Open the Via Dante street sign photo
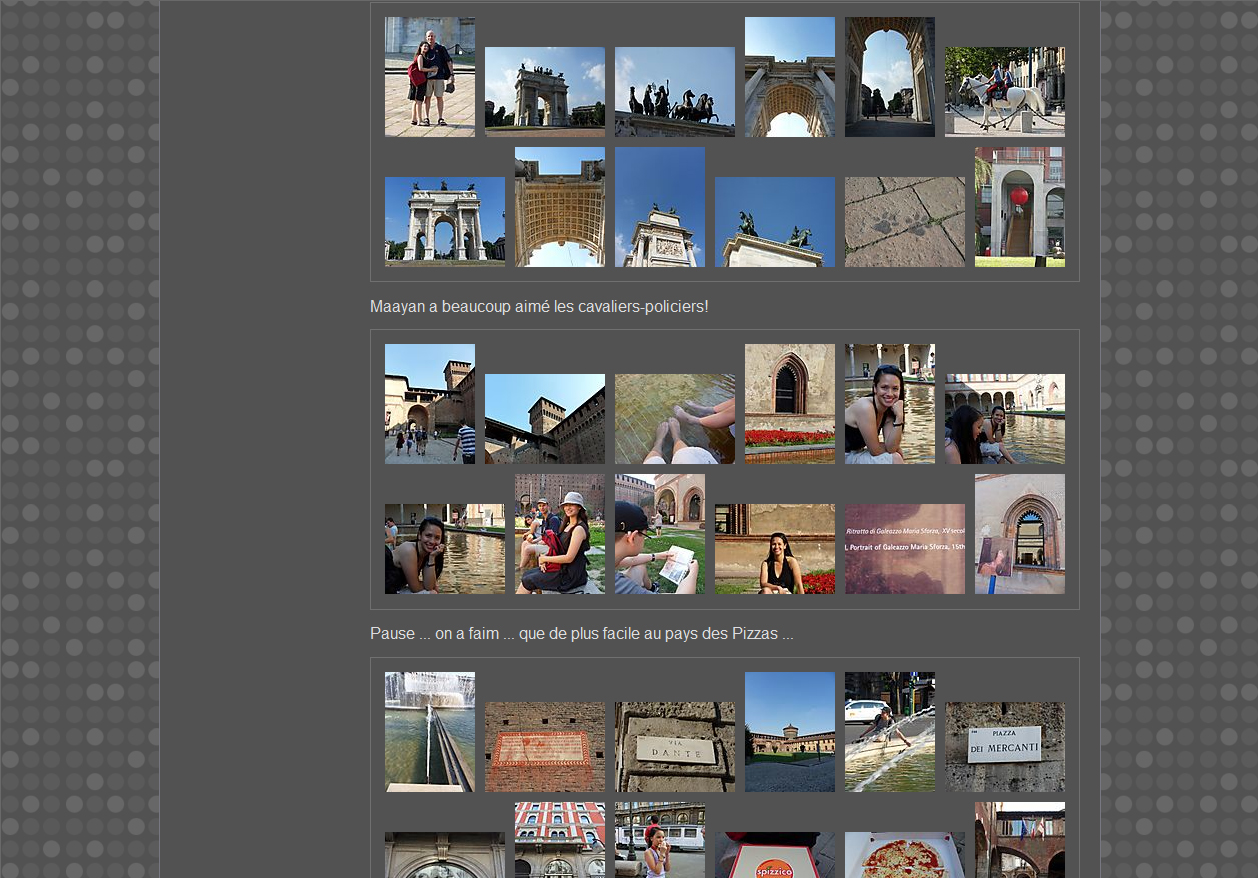 pos(674,747)
